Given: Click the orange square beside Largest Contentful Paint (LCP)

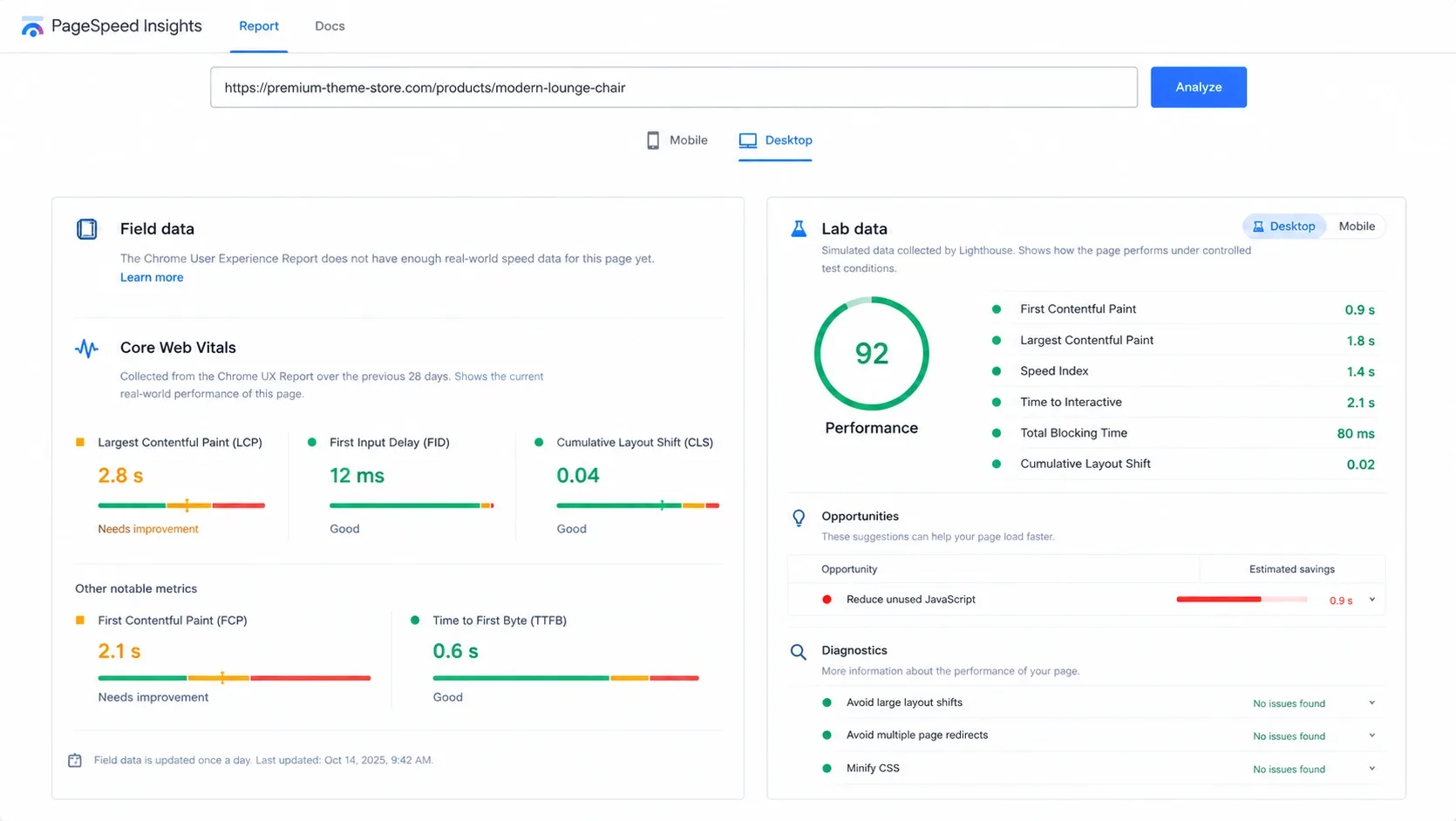Looking at the screenshot, I should [x=80, y=443].
